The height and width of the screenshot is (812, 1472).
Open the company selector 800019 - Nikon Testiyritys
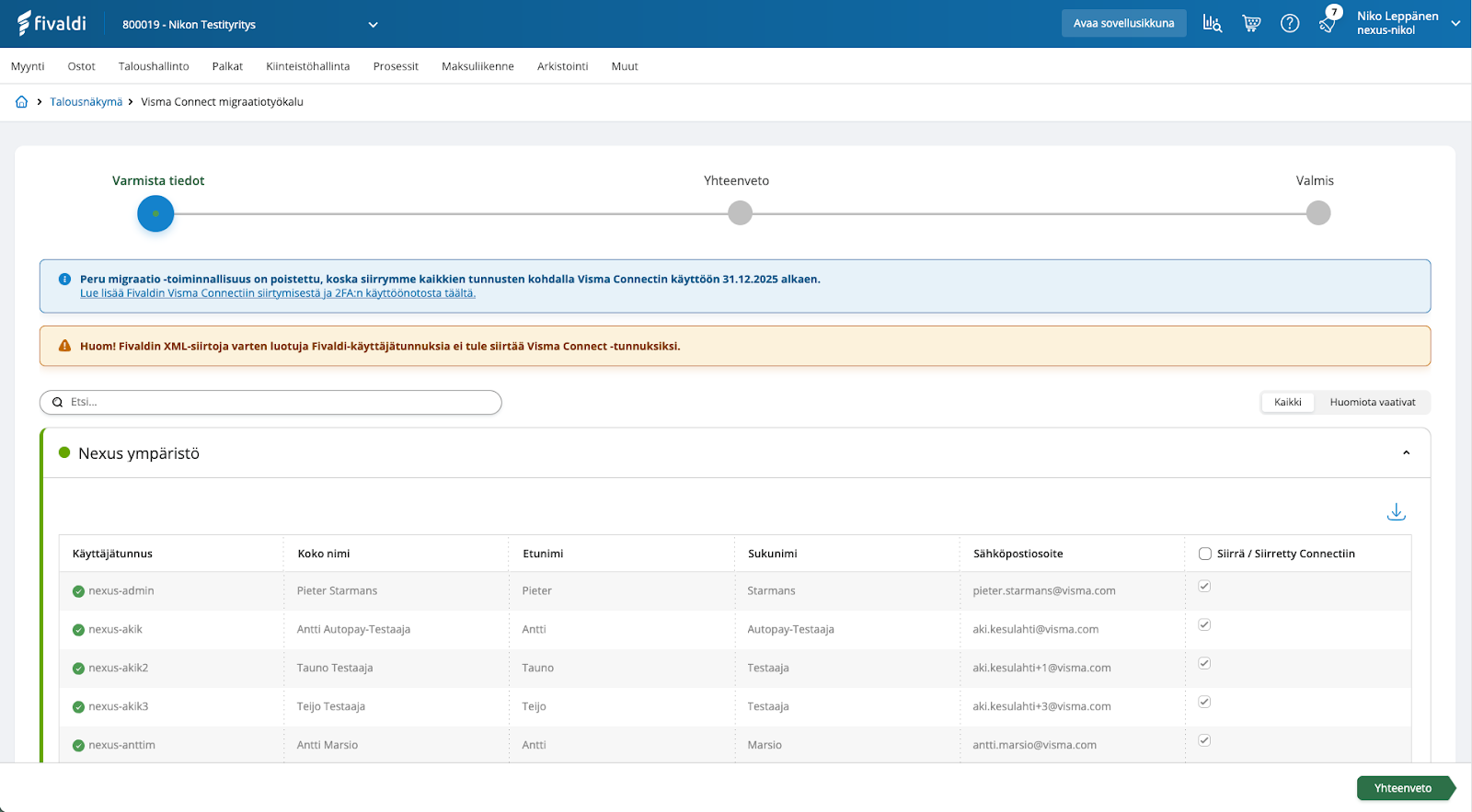tap(249, 25)
